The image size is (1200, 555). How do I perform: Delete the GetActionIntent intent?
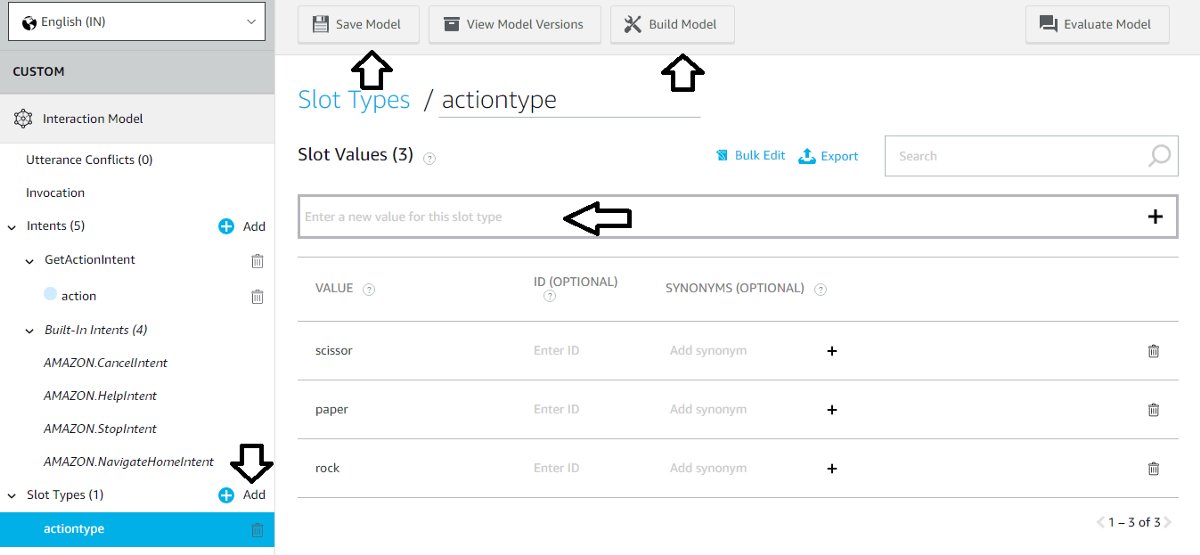coord(257,260)
